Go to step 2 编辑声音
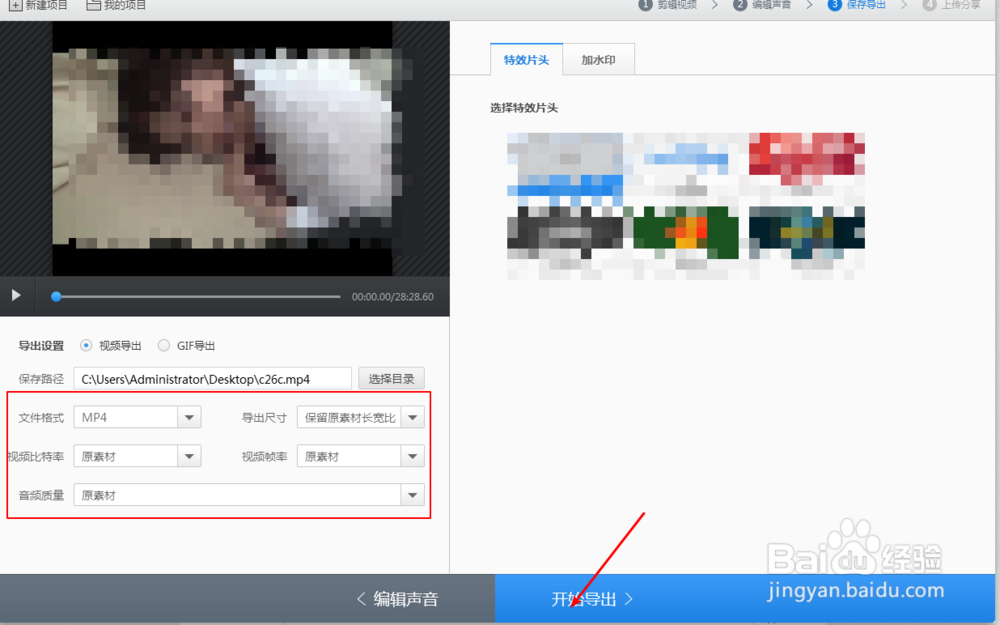 click(762, 5)
